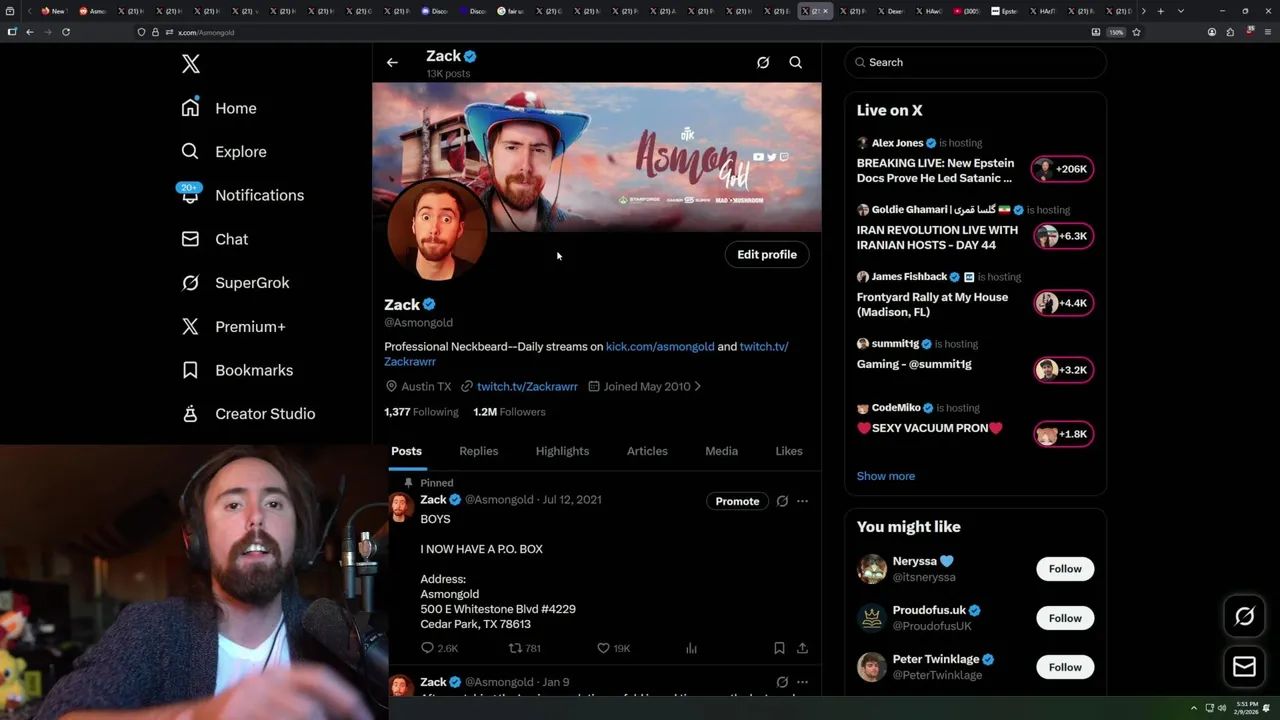
Task: Open the floating Grok button at bottom right
Action: (x=1244, y=617)
